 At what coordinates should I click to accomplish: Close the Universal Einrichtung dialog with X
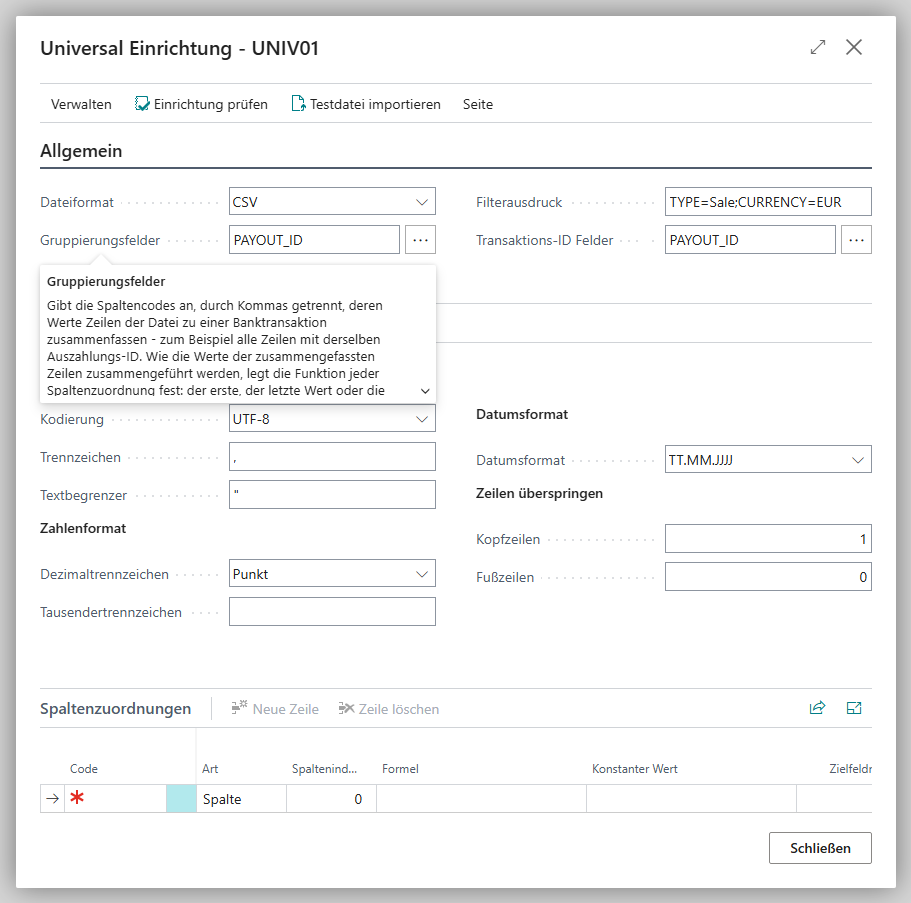click(853, 47)
